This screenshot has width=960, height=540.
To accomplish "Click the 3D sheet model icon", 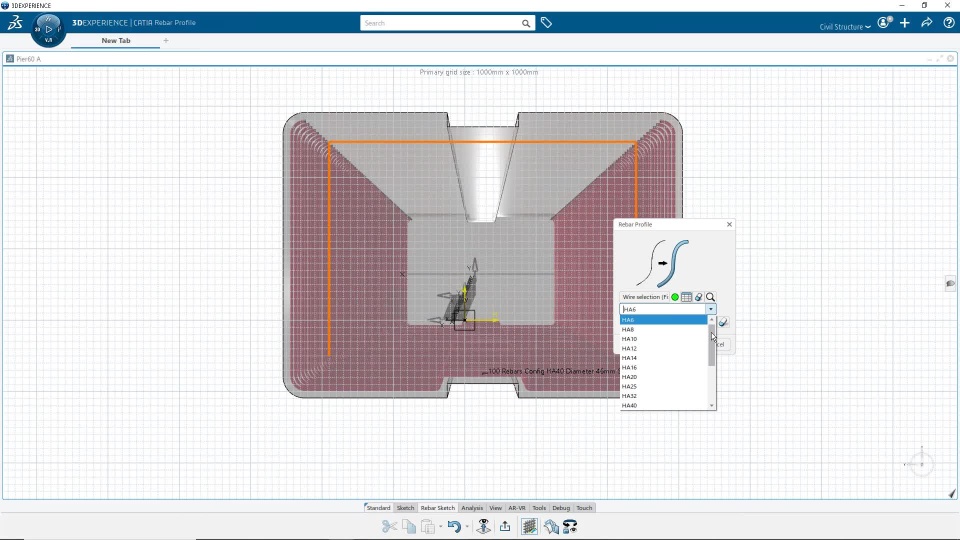I will tap(550, 527).
